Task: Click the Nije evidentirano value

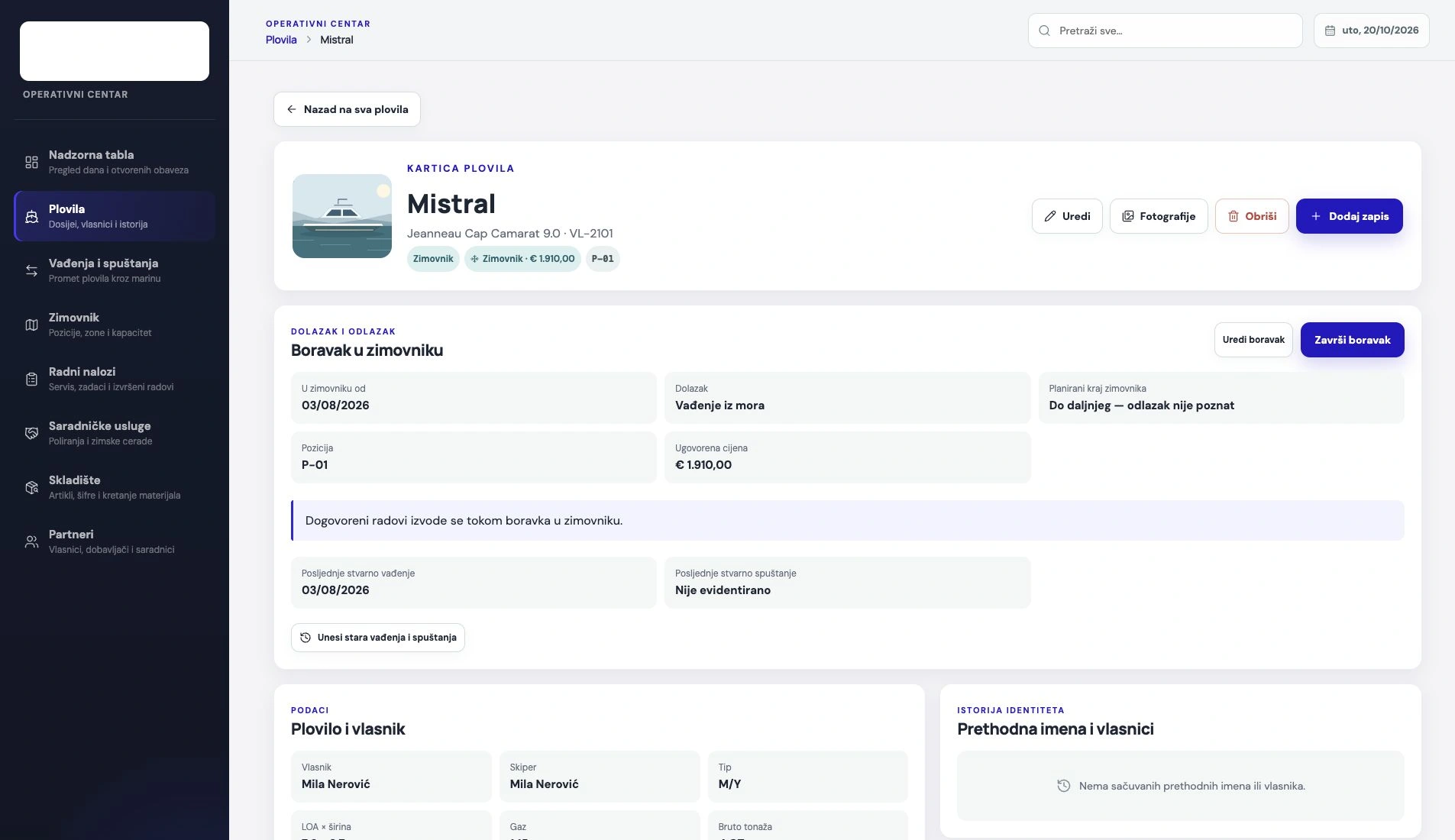Action: pyautogui.click(x=723, y=590)
